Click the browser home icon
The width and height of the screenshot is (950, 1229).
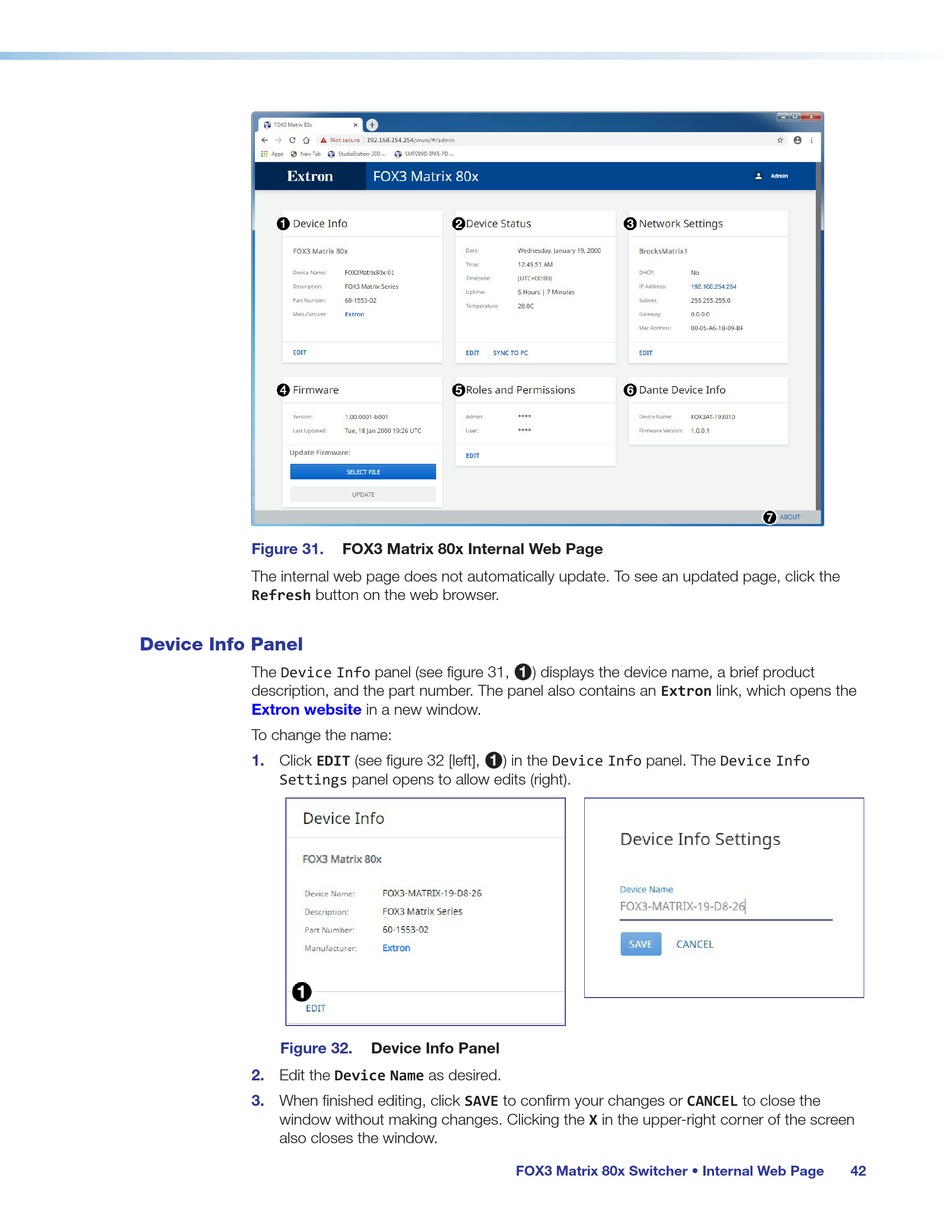pos(306,140)
